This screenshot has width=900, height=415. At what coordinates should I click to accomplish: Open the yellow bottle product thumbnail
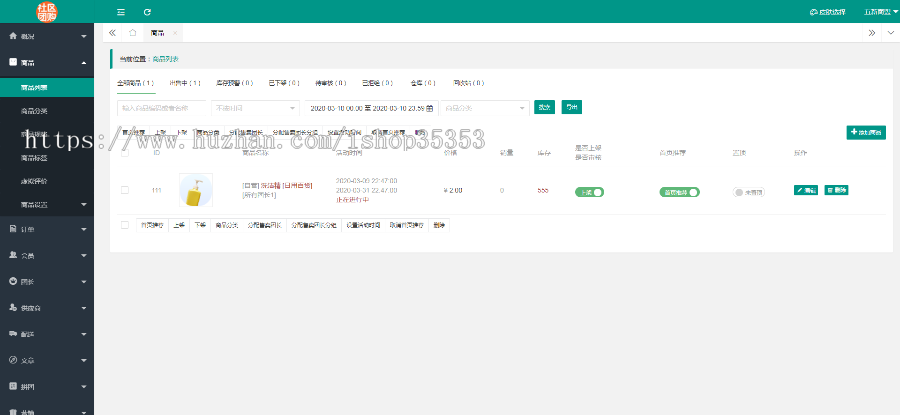click(196, 190)
